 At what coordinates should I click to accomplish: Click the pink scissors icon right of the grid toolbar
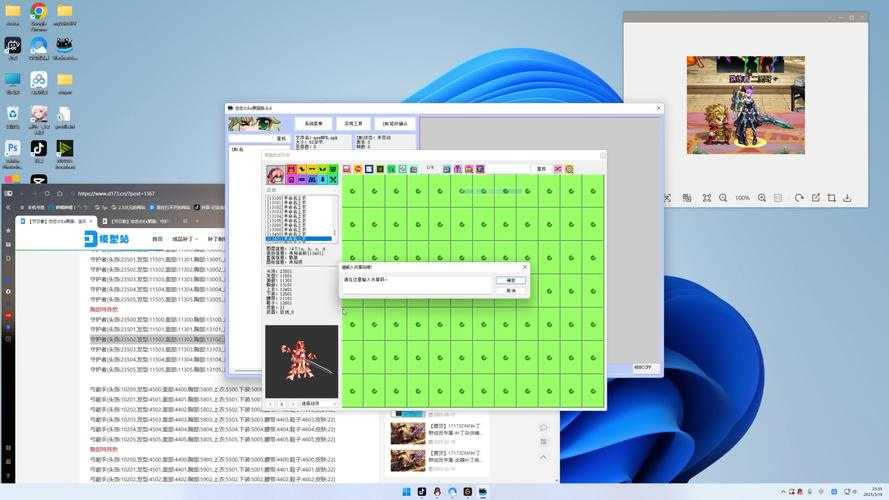point(558,169)
